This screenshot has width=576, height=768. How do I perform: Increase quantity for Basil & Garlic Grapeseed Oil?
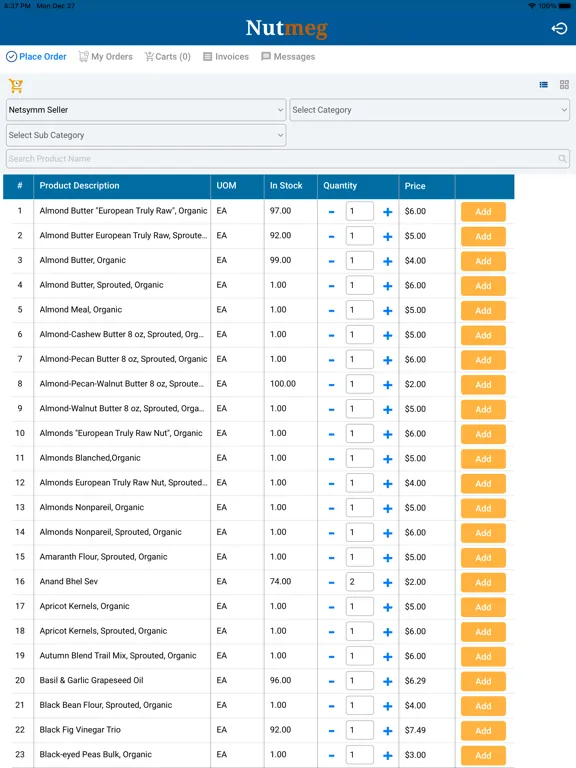click(387, 682)
